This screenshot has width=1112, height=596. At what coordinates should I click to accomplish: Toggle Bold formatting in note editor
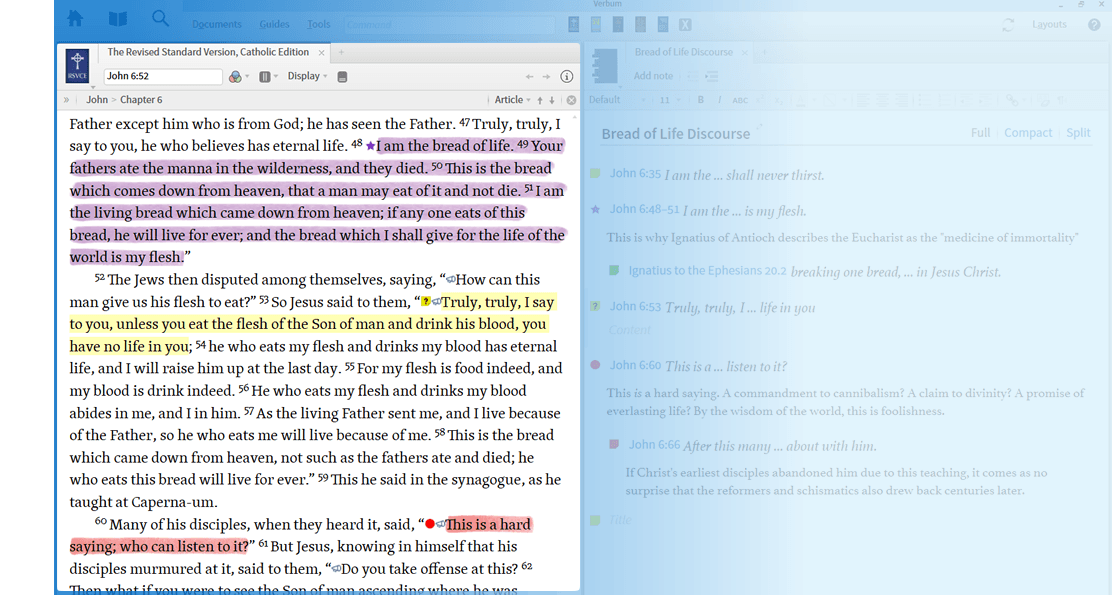701,100
